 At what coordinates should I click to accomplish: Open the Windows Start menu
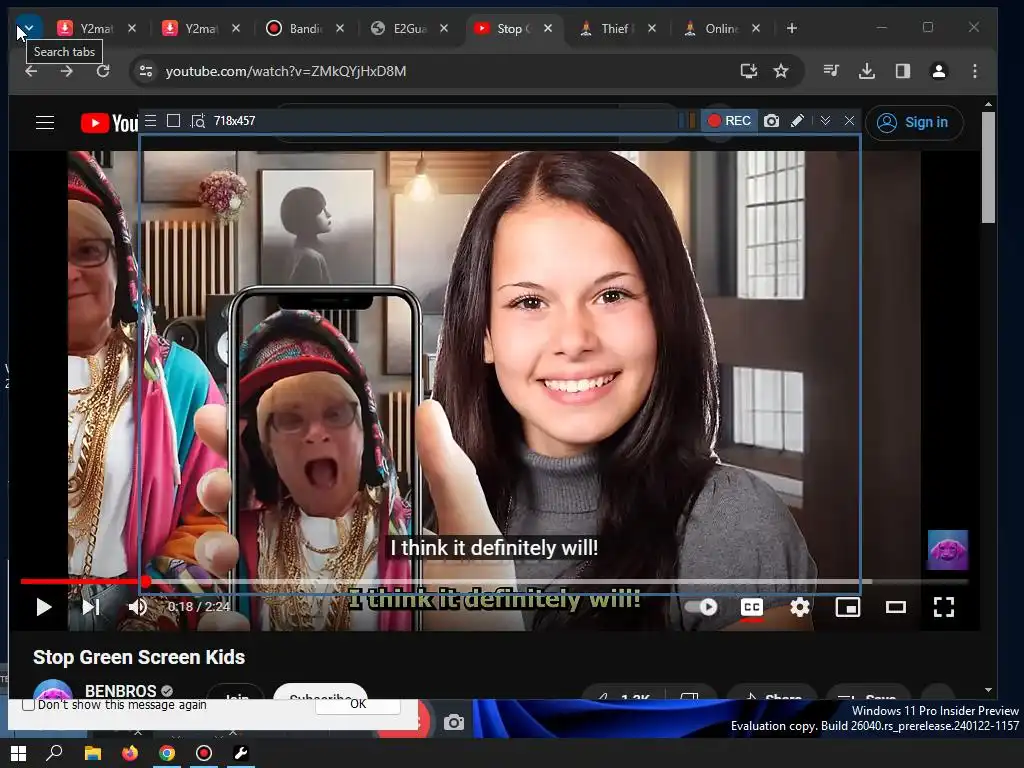pos(18,753)
